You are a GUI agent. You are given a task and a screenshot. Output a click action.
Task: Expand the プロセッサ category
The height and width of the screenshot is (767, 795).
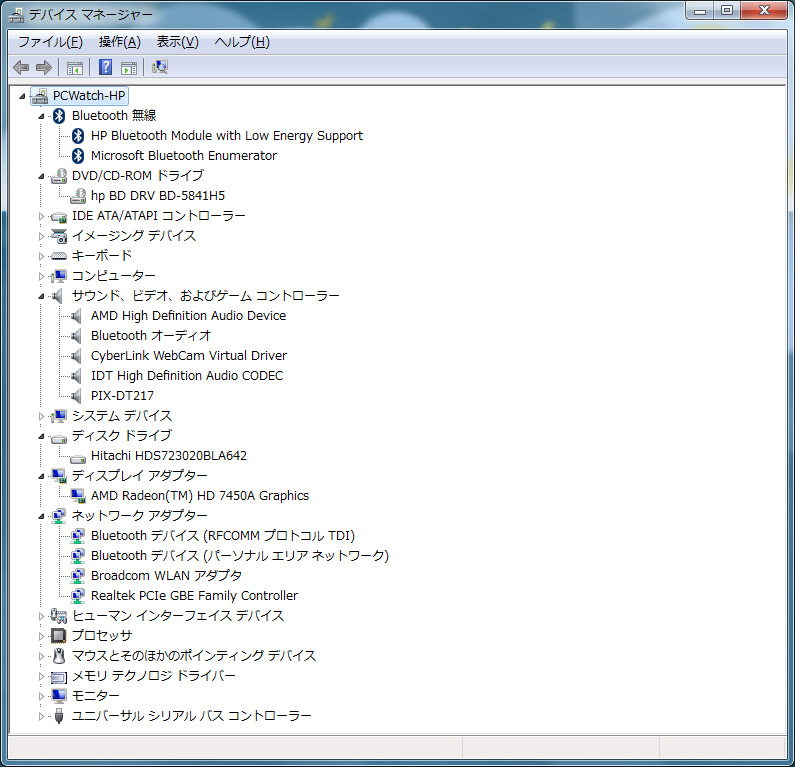coord(42,636)
